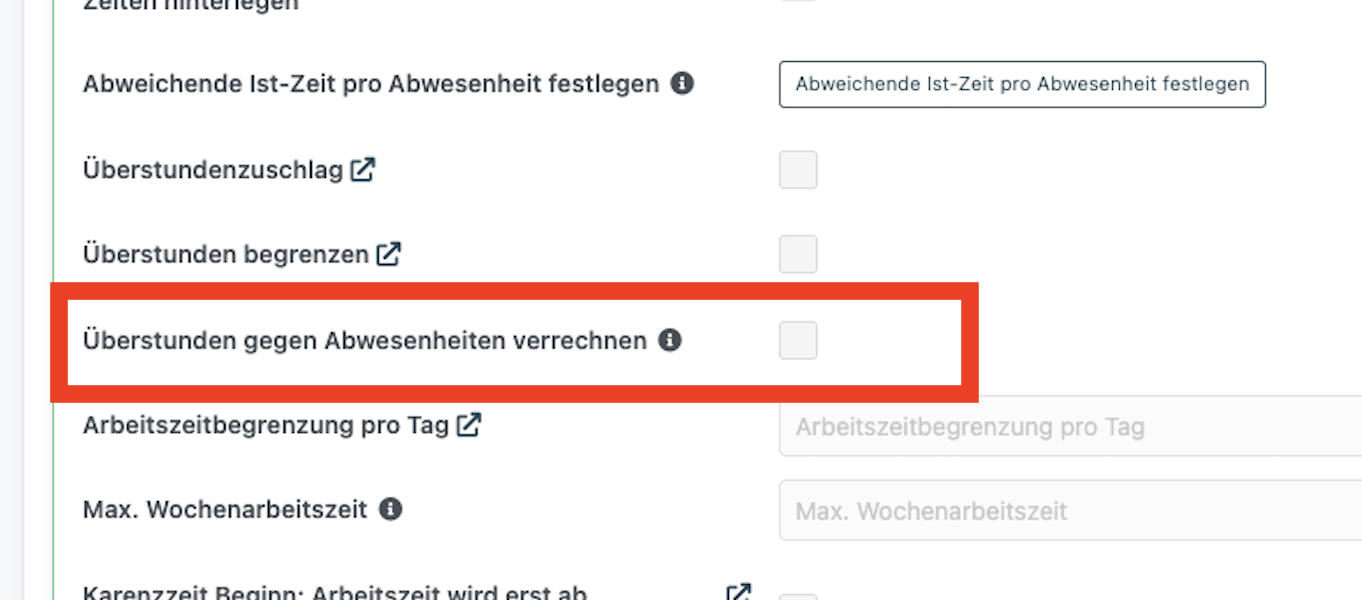The height and width of the screenshot is (600, 1362).
Task: Show info for Überstunden gegen Abwesenheiten verrechnen
Action: coord(670,341)
